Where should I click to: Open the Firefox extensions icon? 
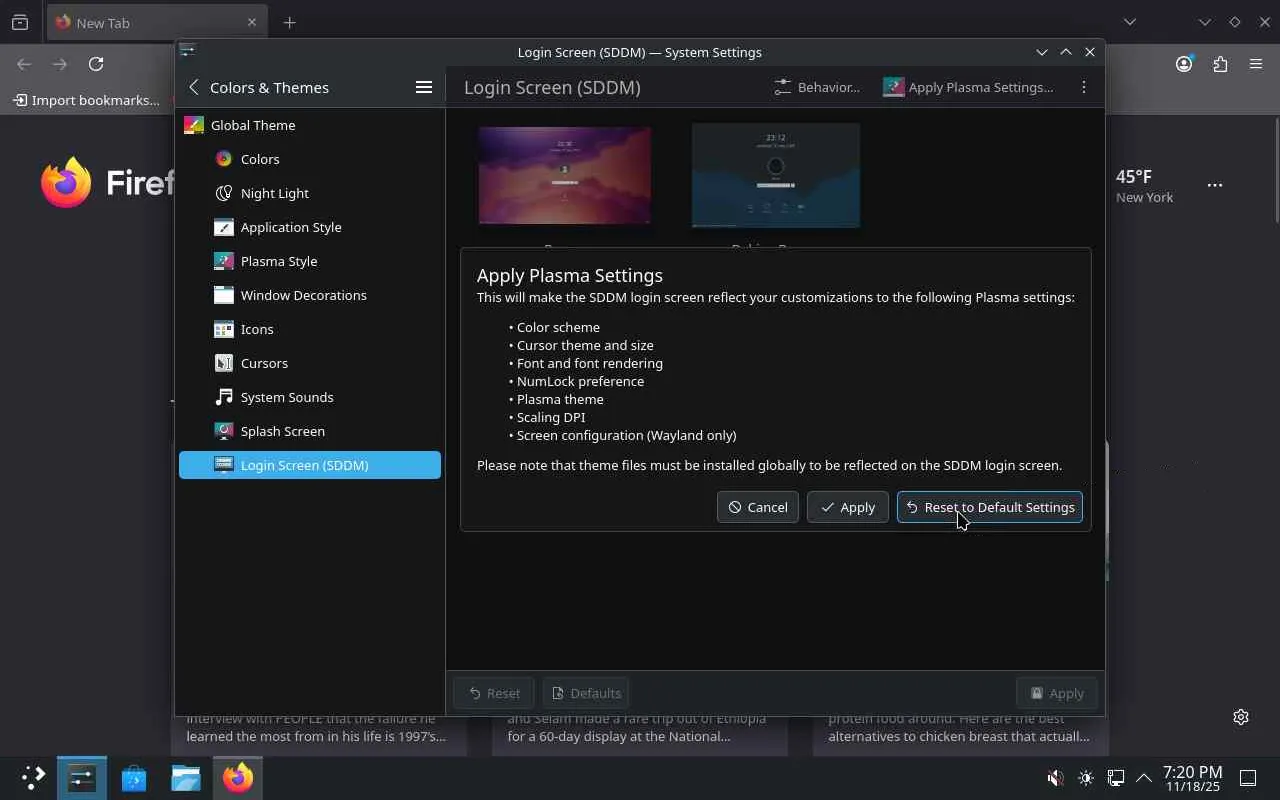click(x=1220, y=64)
